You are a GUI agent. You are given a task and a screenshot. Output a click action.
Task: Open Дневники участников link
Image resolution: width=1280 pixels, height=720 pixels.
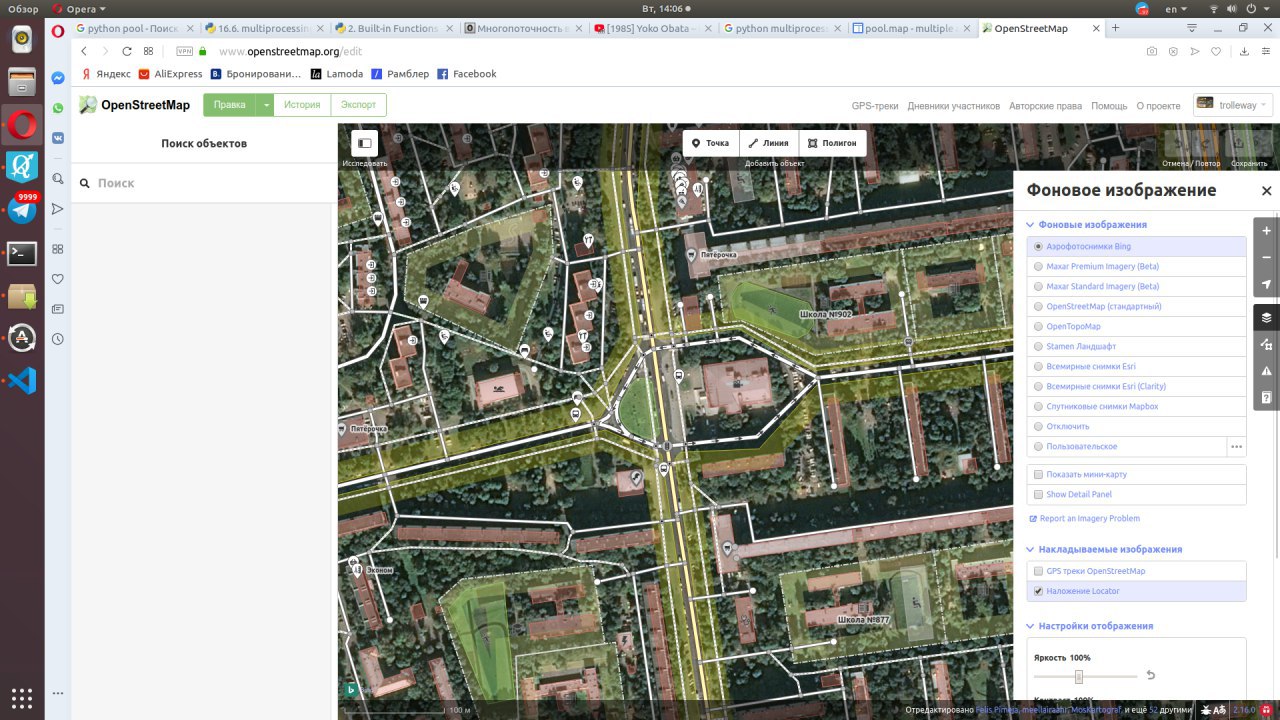click(x=954, y=105)
